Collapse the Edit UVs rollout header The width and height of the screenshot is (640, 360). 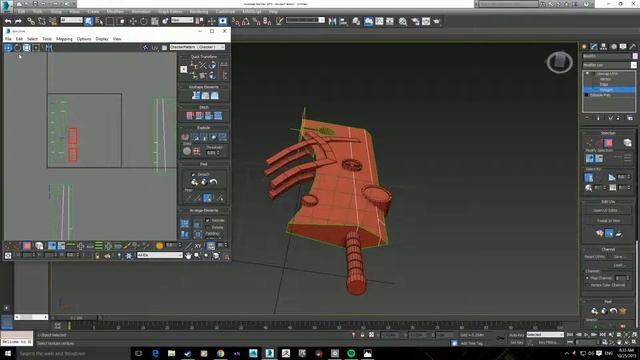608,202
